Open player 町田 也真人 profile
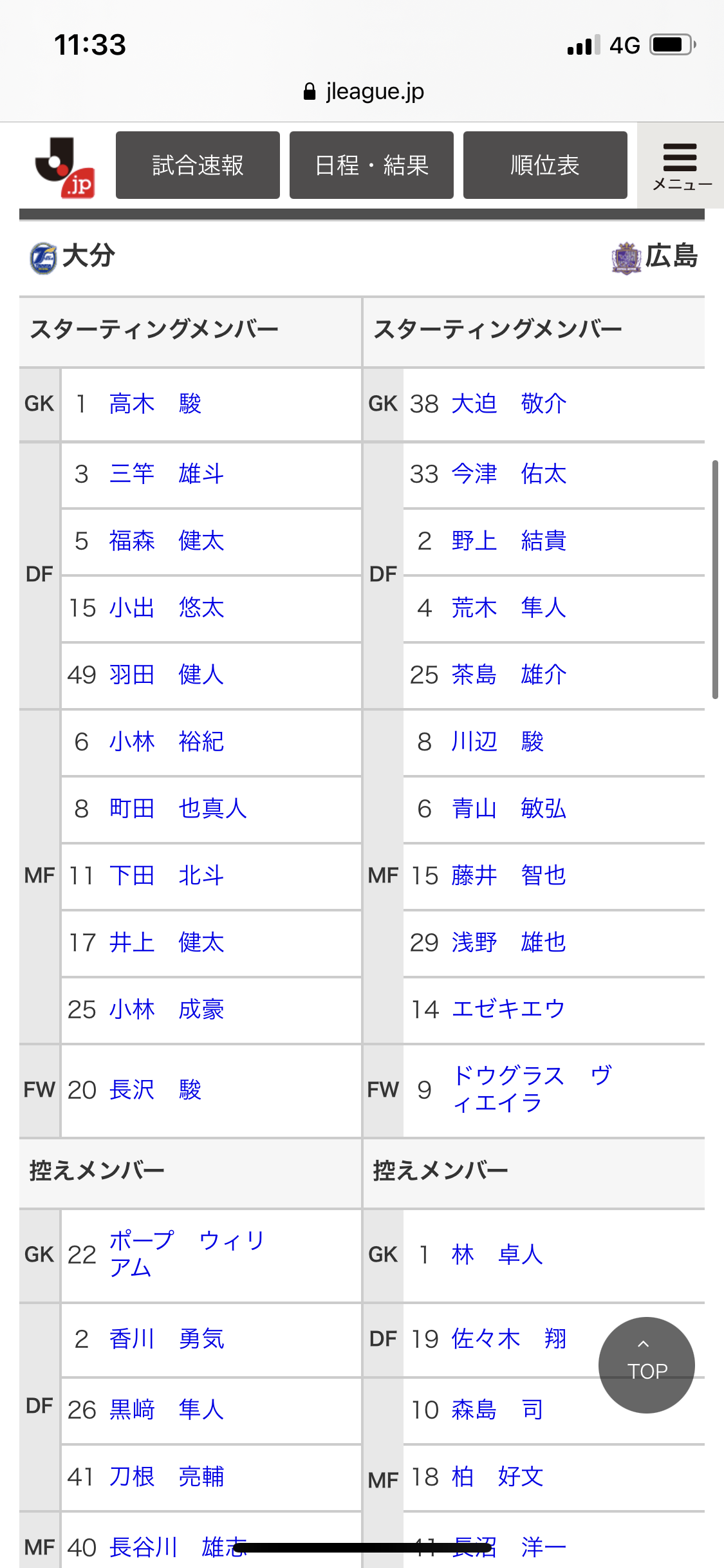The image size is (724, 1568). tap(178, 808)
